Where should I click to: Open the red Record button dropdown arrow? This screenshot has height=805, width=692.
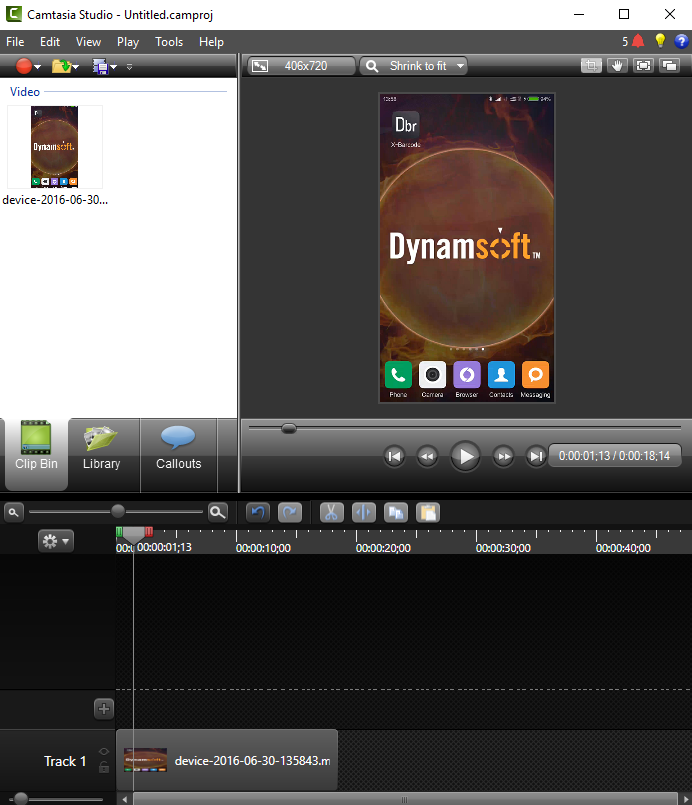click(37, 67)
